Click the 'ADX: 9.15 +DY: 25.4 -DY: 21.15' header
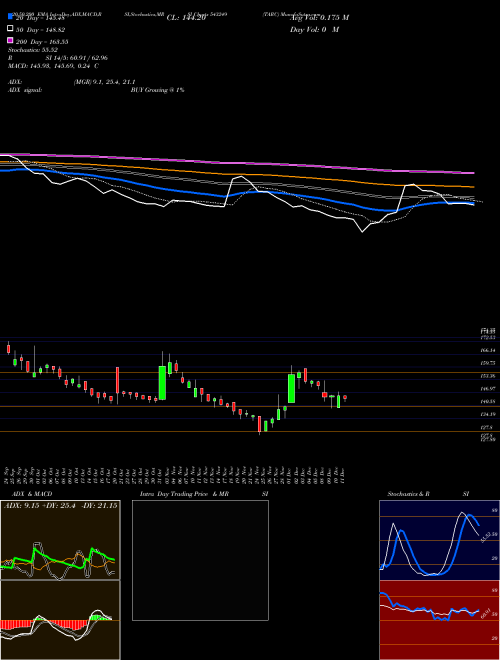Screen dimensions: 500x660 pyautogui.click(x=61, y=506)
